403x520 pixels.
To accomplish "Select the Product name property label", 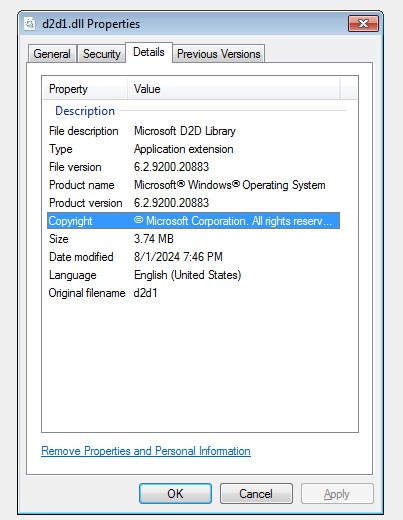I will coord(82,185).
